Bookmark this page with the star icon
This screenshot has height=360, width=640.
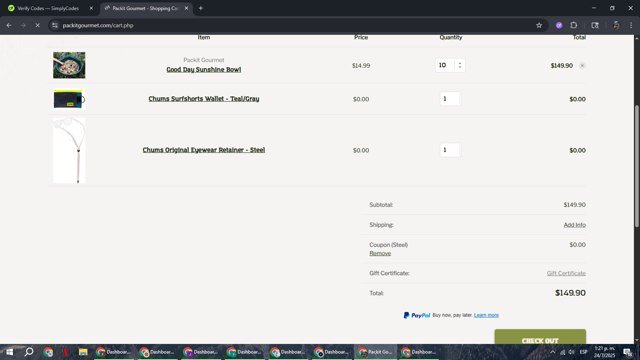pos(539,25)
